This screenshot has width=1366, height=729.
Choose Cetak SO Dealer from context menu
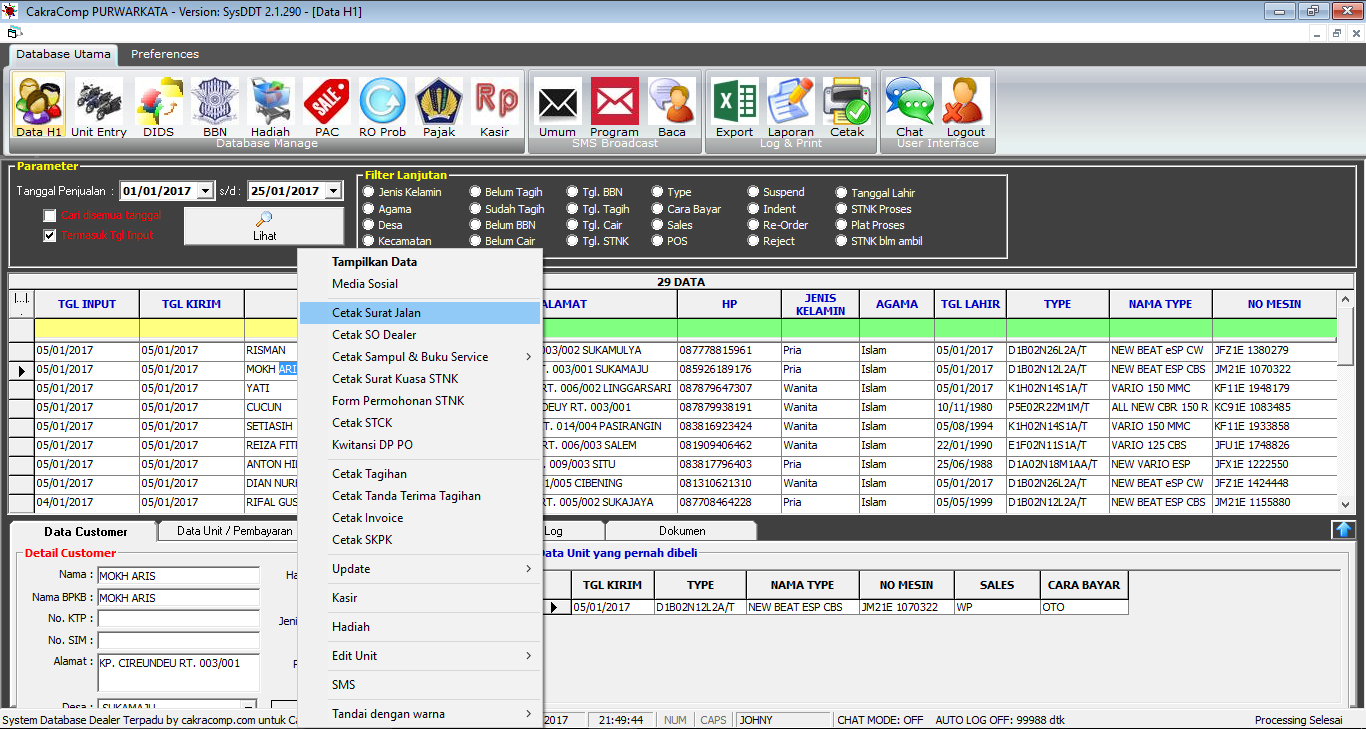point(374,335)
